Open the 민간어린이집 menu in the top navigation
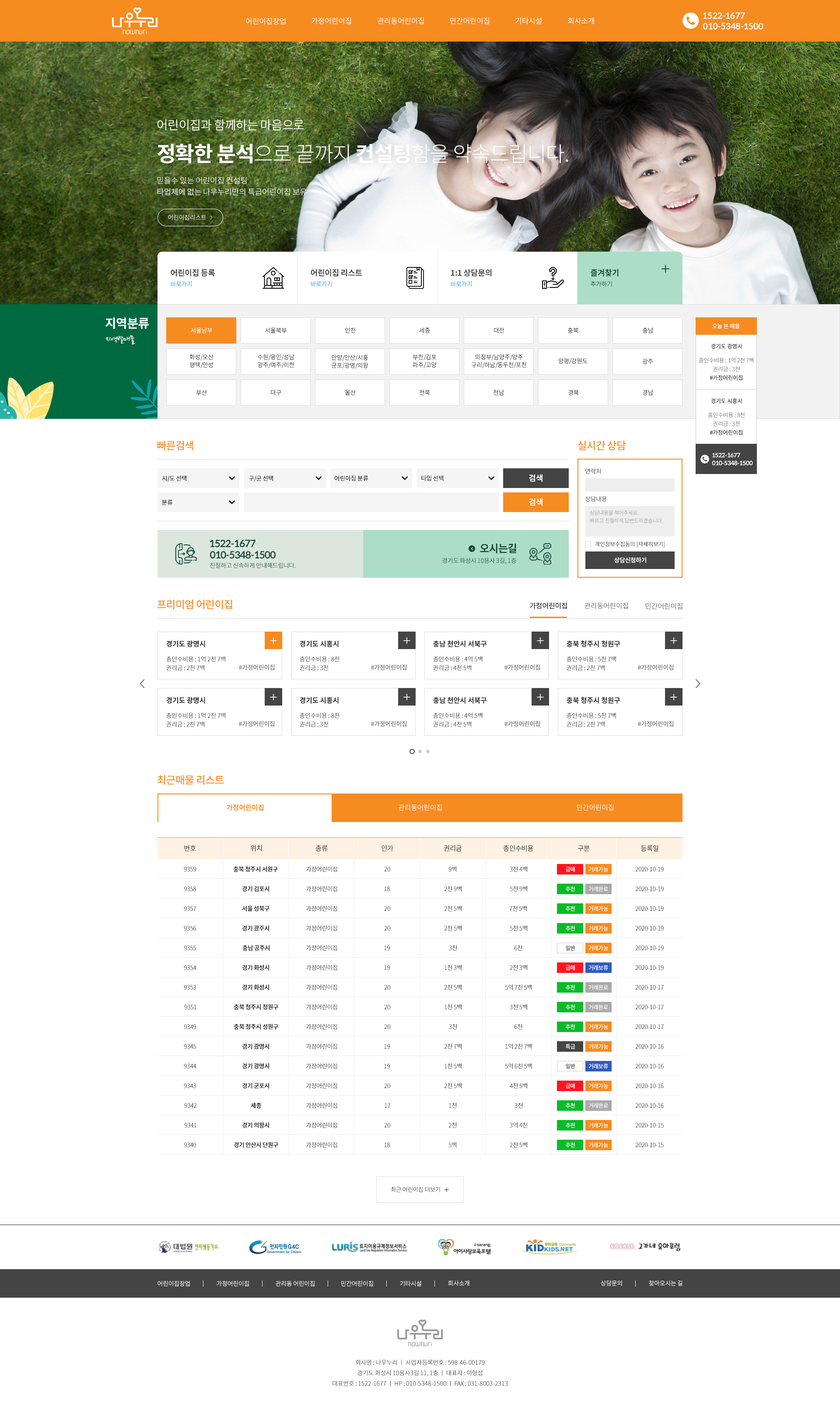The image size is (840, 1408). [x=469, y=21]
